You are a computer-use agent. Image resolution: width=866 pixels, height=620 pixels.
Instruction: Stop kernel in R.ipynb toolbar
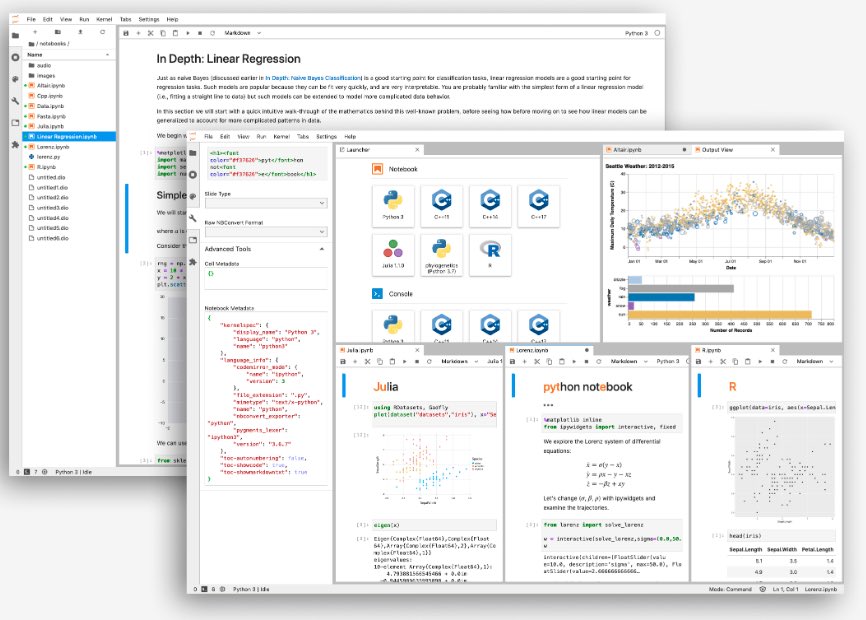coord(772,362)
